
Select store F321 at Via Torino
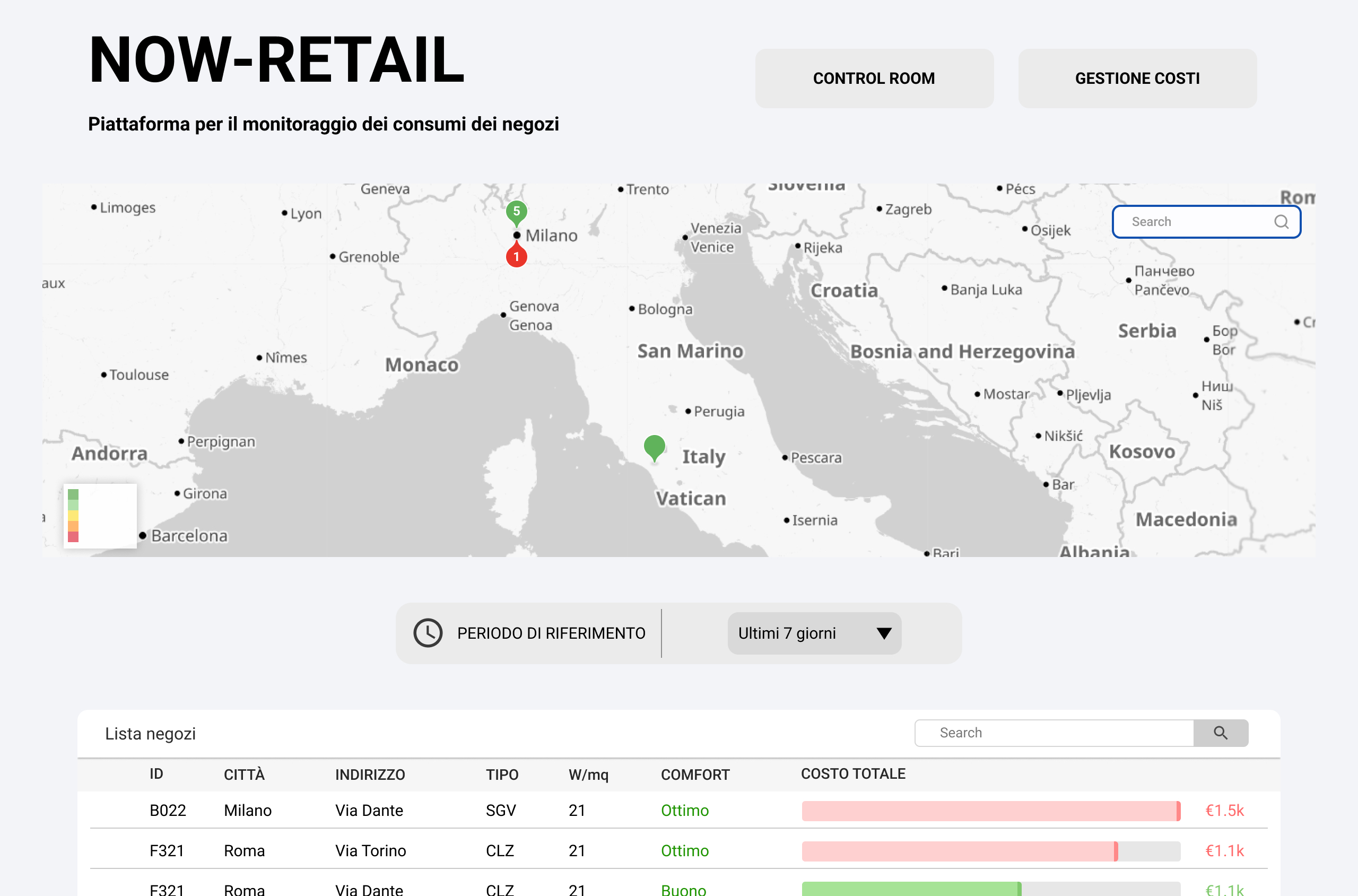pyautogui.click(x=166, y=850)
